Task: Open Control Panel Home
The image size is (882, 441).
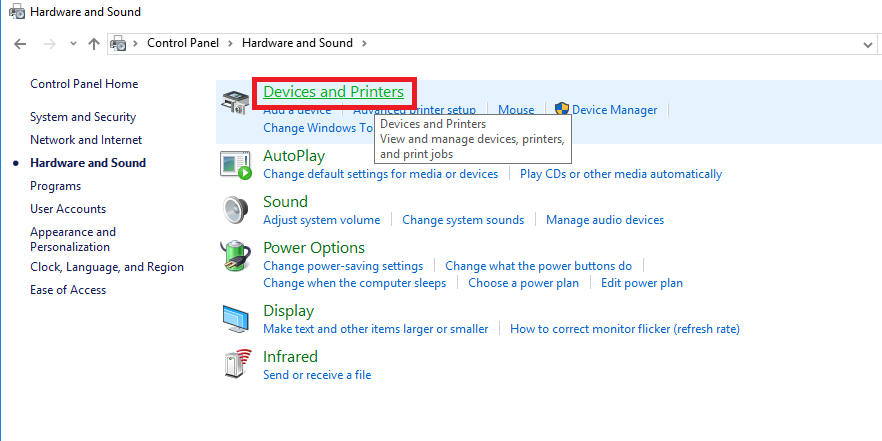Action: (84, 84)
